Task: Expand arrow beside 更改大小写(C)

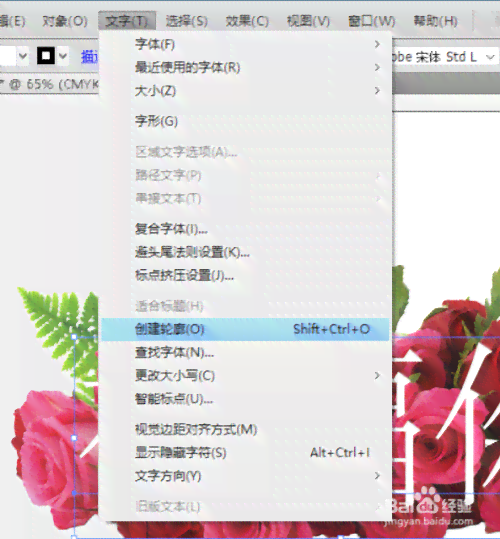Action: pos(377,375)
